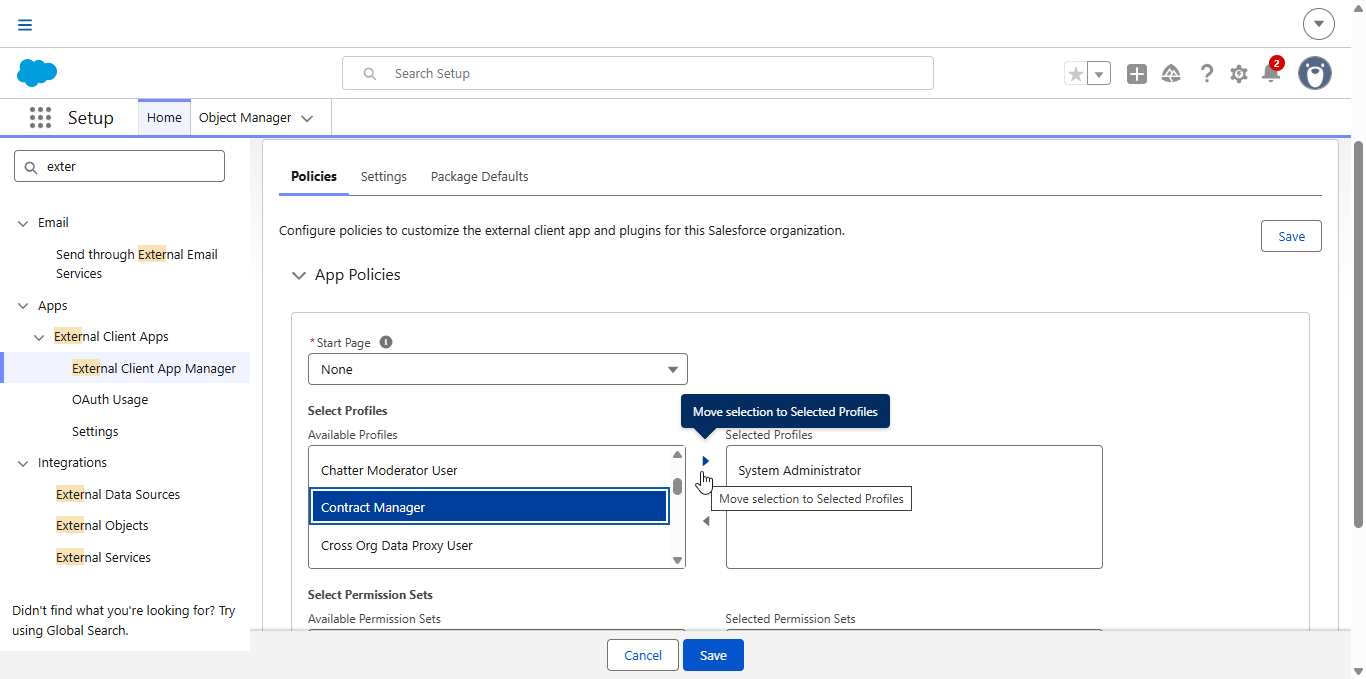This screenshot has height=679, width=1366.
Task: Select Chatter Moderator User profile
Action: [489, 470]
